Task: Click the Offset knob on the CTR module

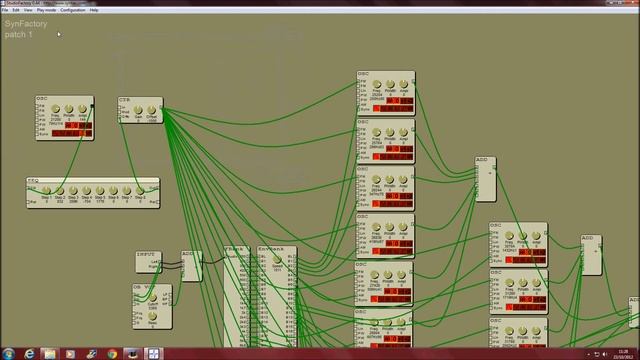Action: (x=151, y=110)
